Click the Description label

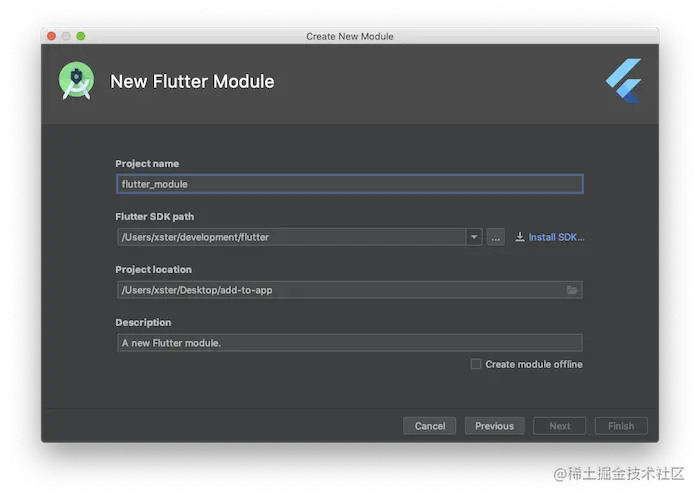point(143,322)
